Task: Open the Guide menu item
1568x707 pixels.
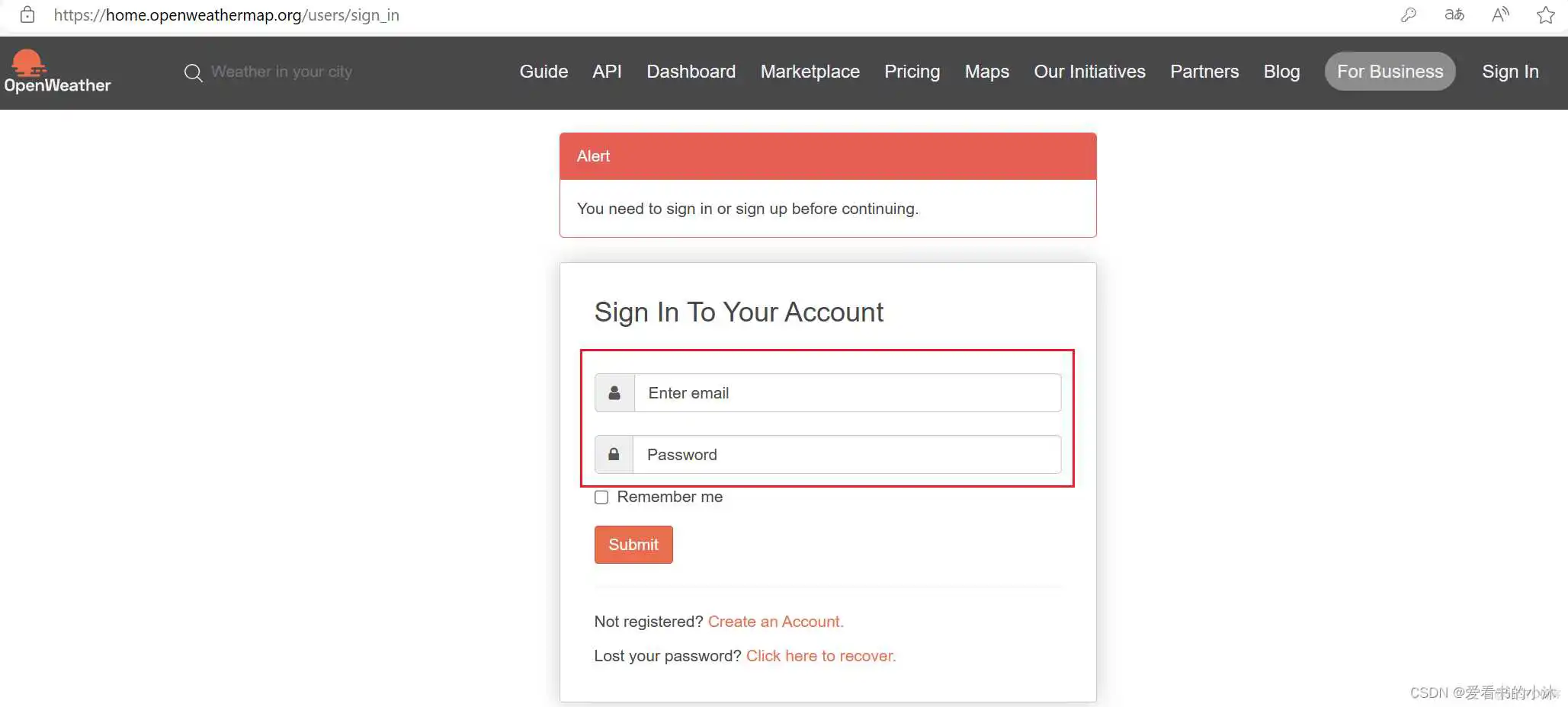Action: [x=544, y=72]
